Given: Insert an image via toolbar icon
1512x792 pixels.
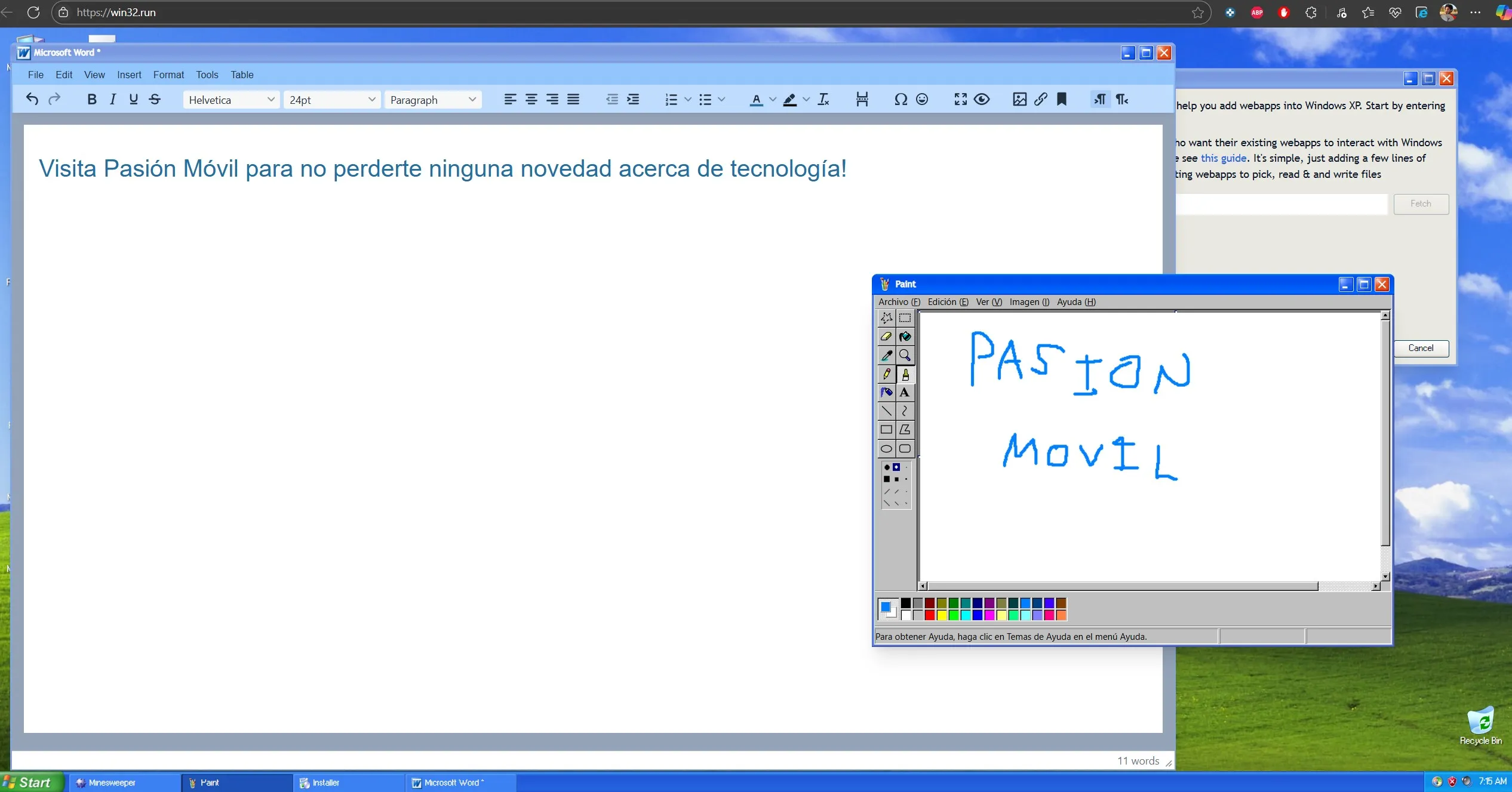Looking at the screenshot, I should 1020,99.
